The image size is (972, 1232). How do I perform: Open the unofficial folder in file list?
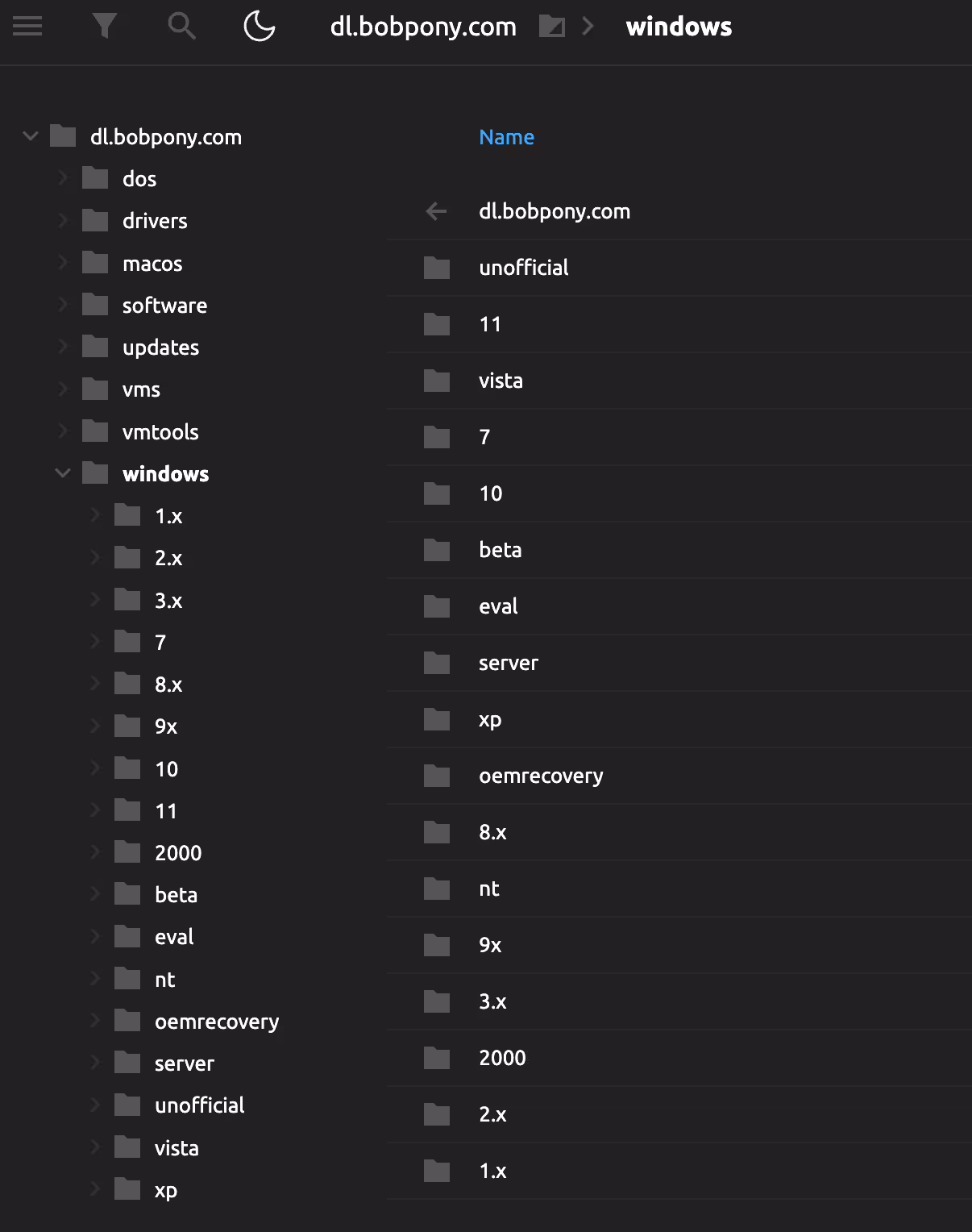click(524, 268)
